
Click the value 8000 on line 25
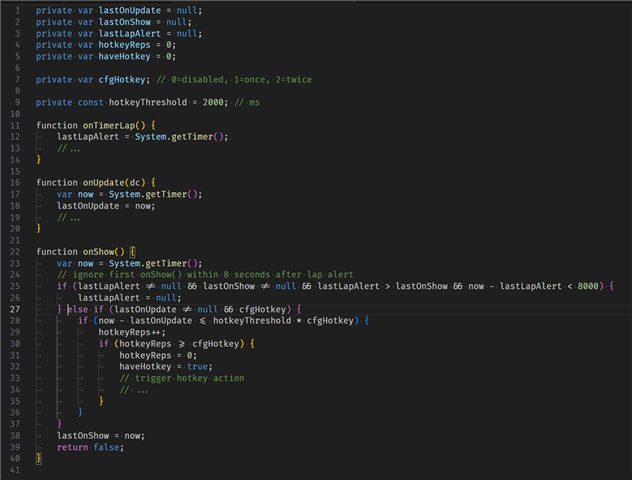(x=588, y=286)
